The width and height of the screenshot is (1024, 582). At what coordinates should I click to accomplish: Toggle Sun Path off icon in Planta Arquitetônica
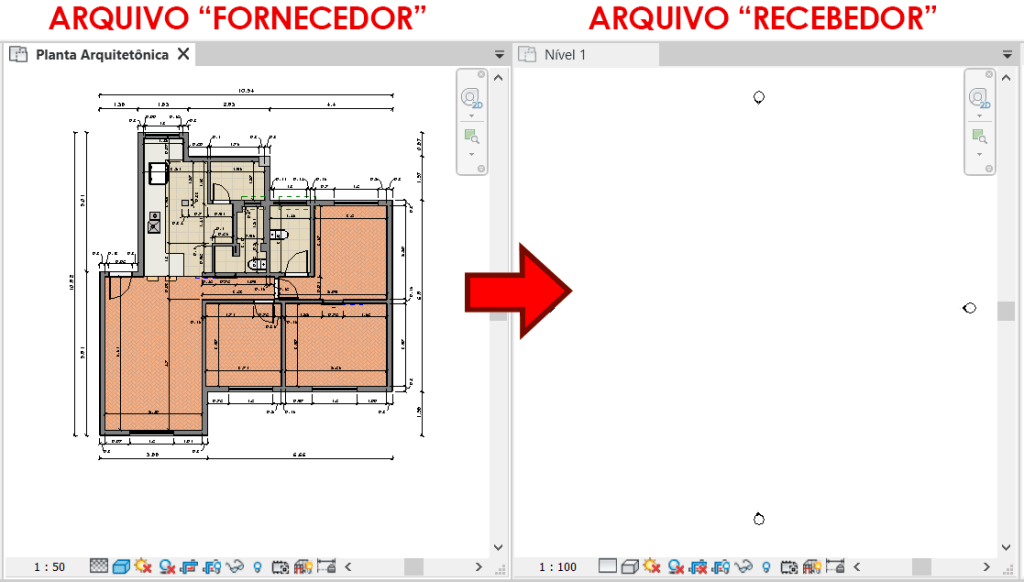[x=142, y=566]
